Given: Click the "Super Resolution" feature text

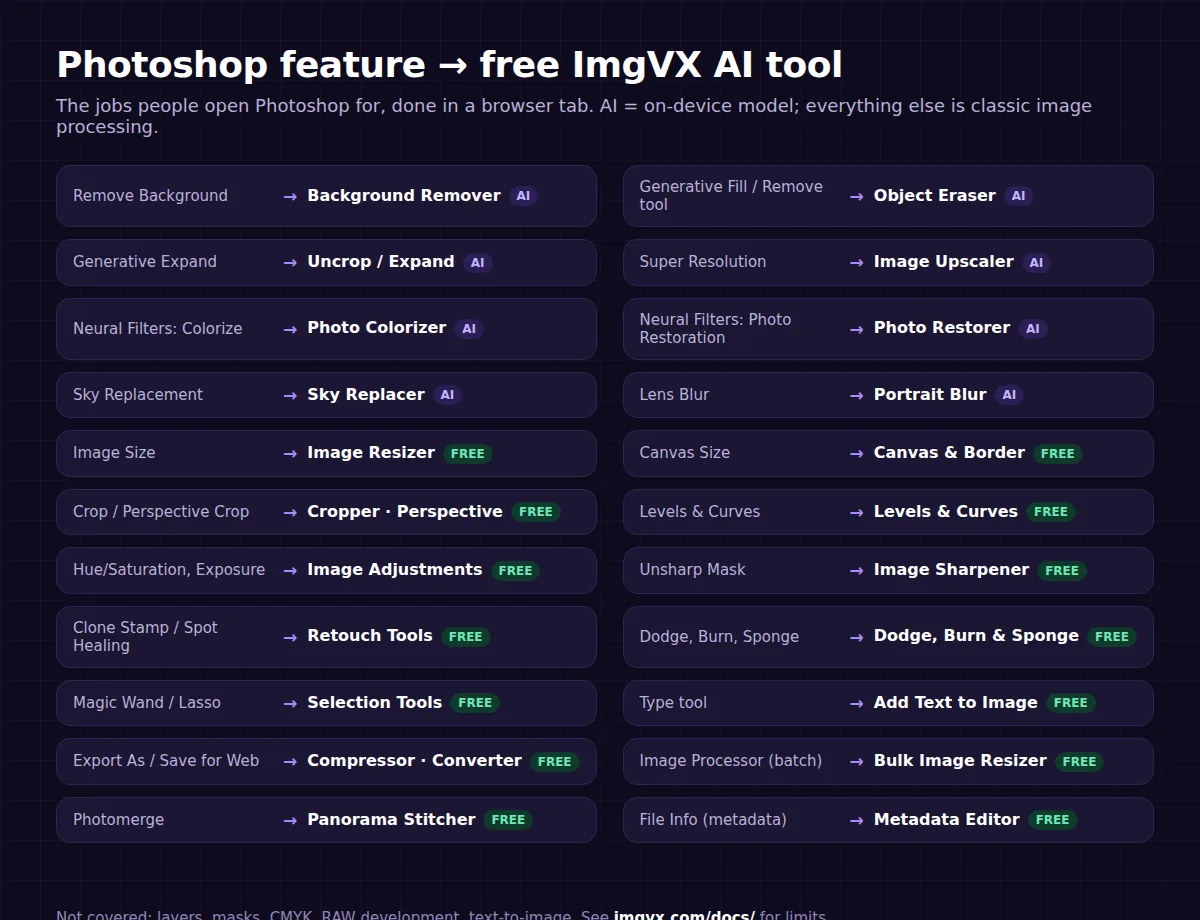Looking at the screenshot, I should 703,262.
